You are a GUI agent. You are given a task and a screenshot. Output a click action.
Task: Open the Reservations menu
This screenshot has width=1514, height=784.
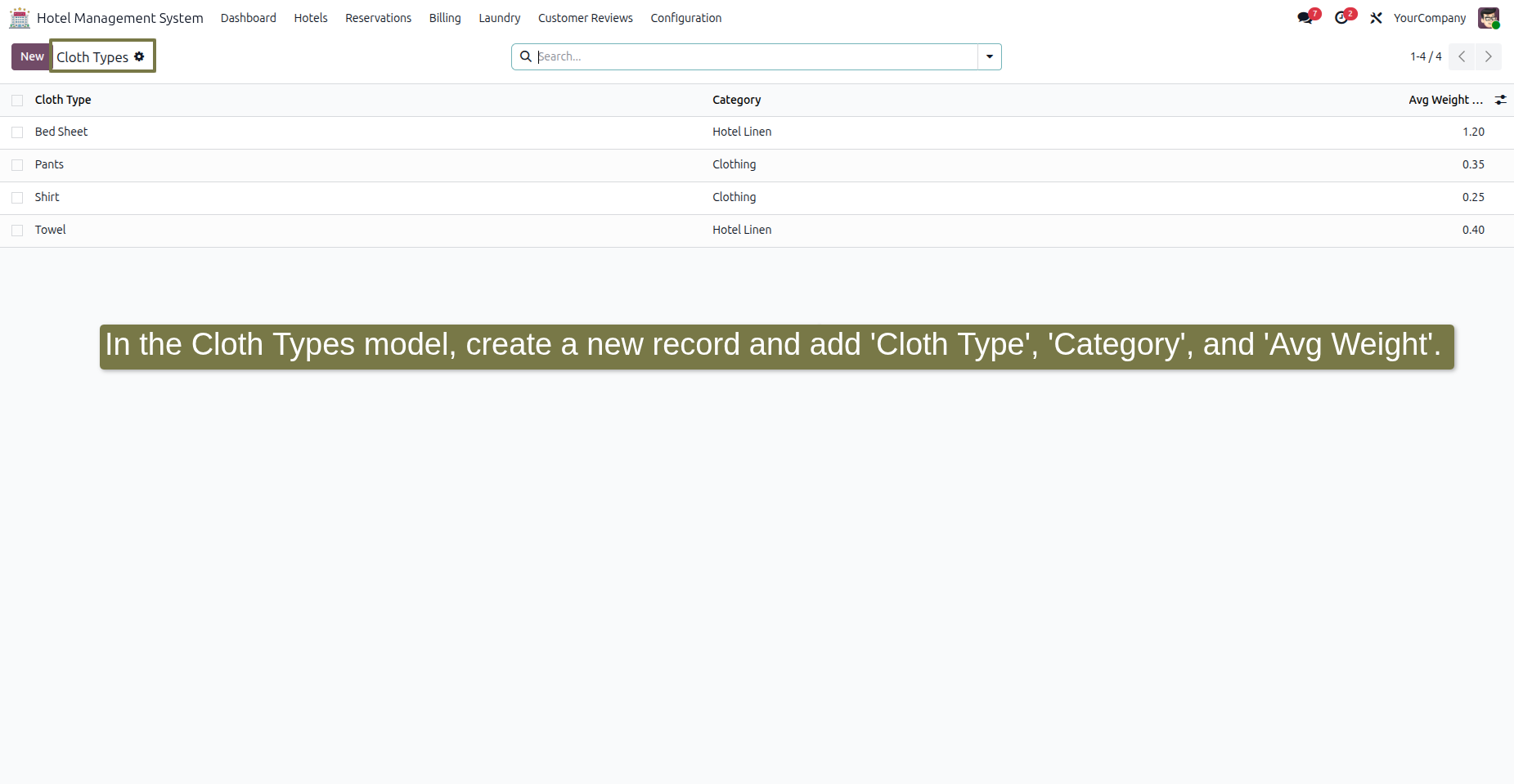[x=379, y=18]
